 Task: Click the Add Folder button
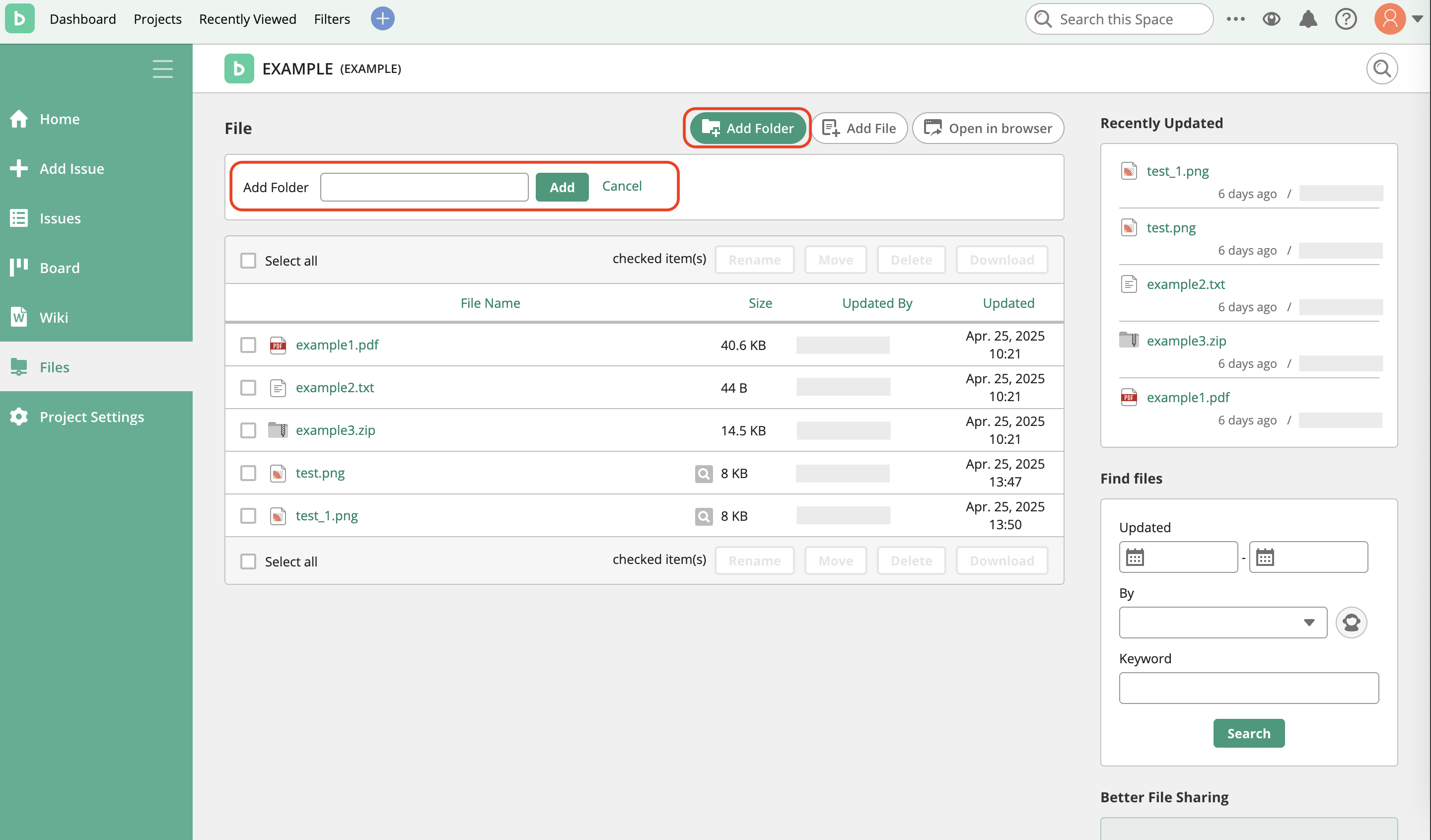click(747, 129)
